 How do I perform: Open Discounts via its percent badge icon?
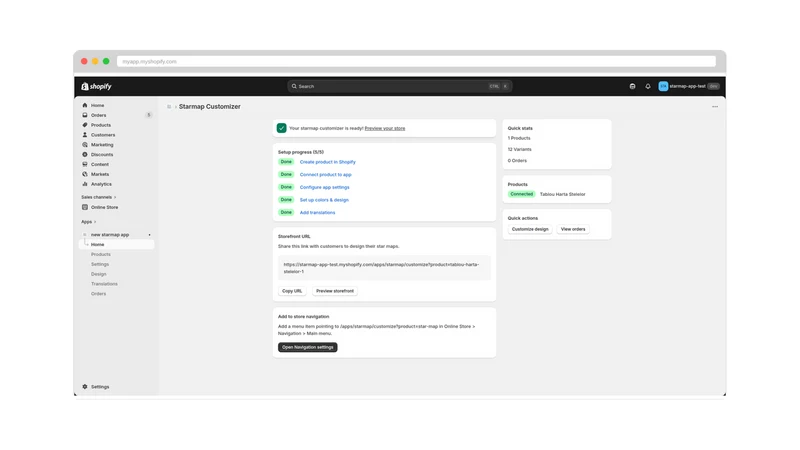[x=85, y=155]
